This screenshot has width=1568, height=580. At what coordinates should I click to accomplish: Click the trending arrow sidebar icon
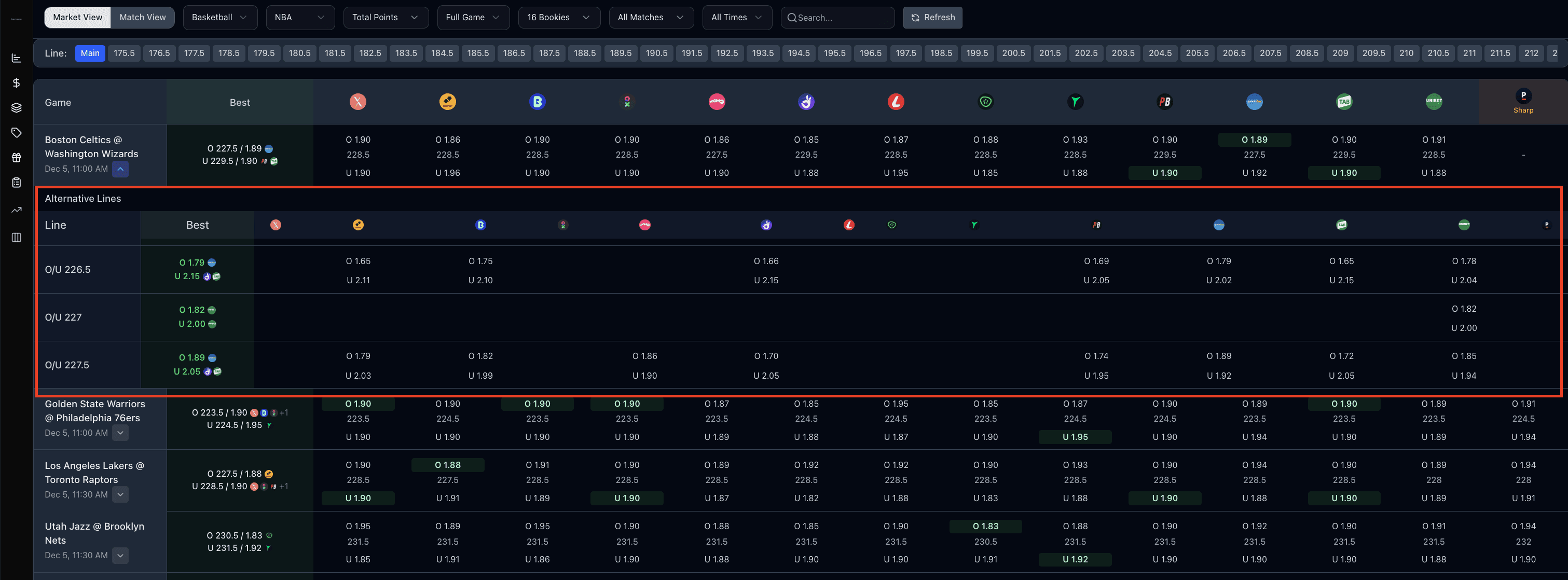tap(17, 210)
